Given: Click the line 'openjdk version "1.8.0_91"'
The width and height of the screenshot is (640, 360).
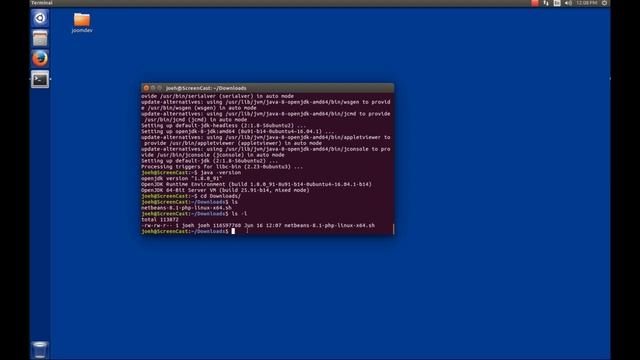Looking at the screenshot, I should [182, 178].
